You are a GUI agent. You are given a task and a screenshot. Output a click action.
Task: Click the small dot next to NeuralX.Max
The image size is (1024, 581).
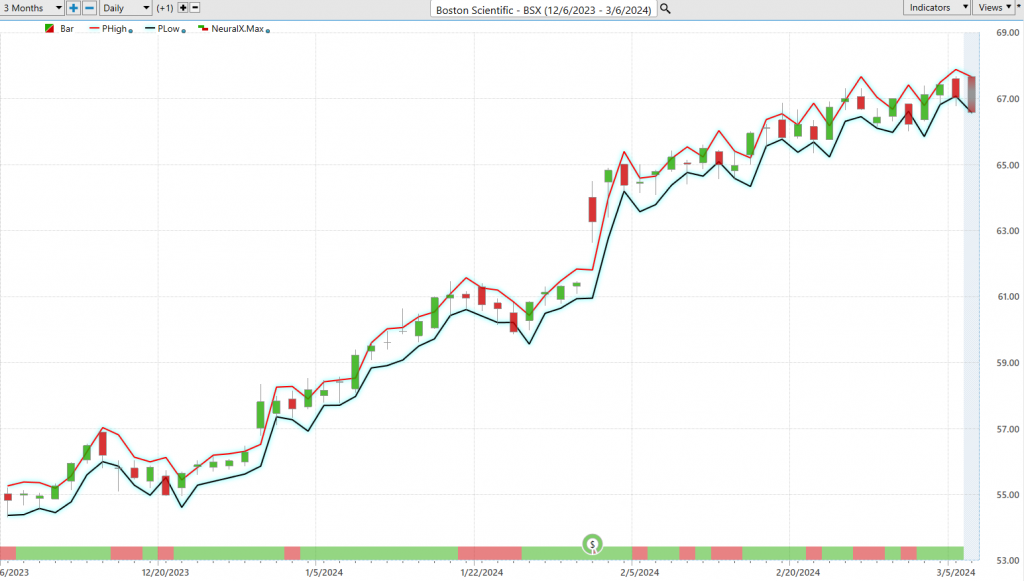click(268, 31)
